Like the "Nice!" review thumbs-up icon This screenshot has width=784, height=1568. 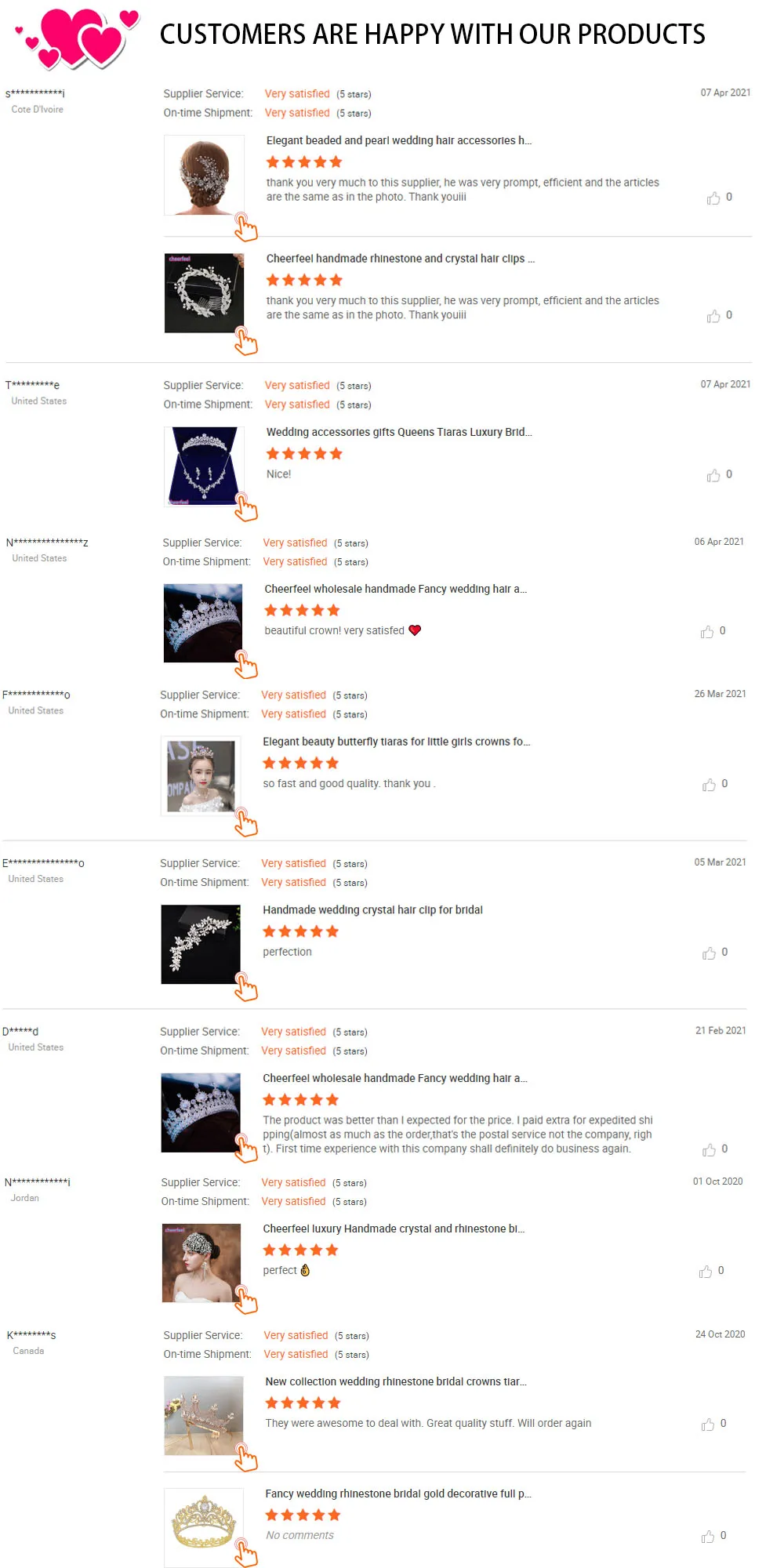point(713,475)
